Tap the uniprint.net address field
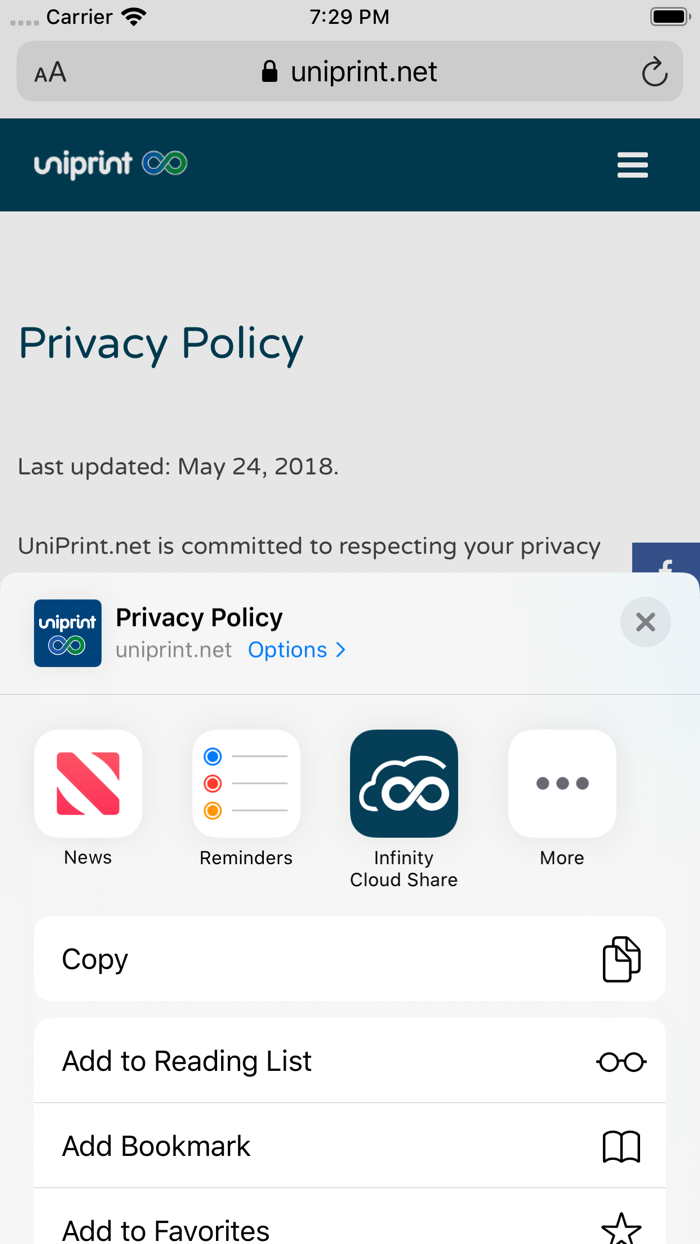 coord(363,71)
